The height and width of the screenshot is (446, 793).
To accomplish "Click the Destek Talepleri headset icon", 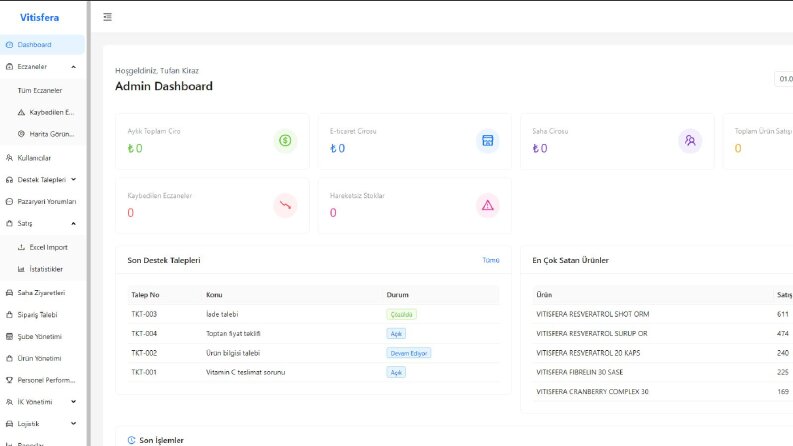I will point(9,180).
